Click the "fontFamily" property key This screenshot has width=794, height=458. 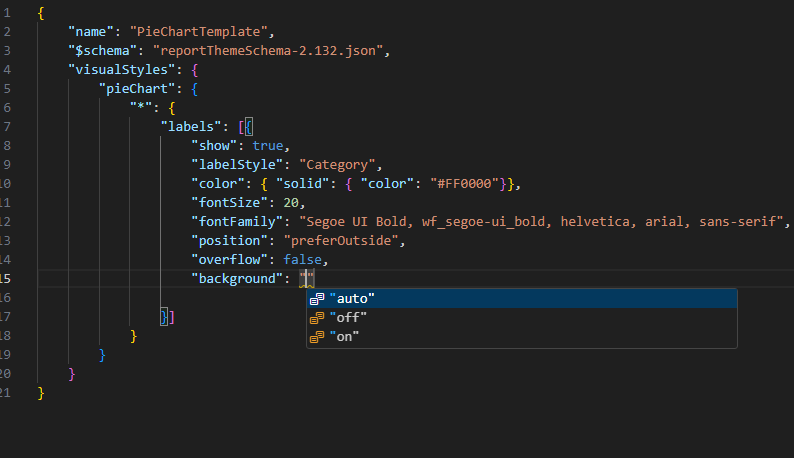(236, 221)
